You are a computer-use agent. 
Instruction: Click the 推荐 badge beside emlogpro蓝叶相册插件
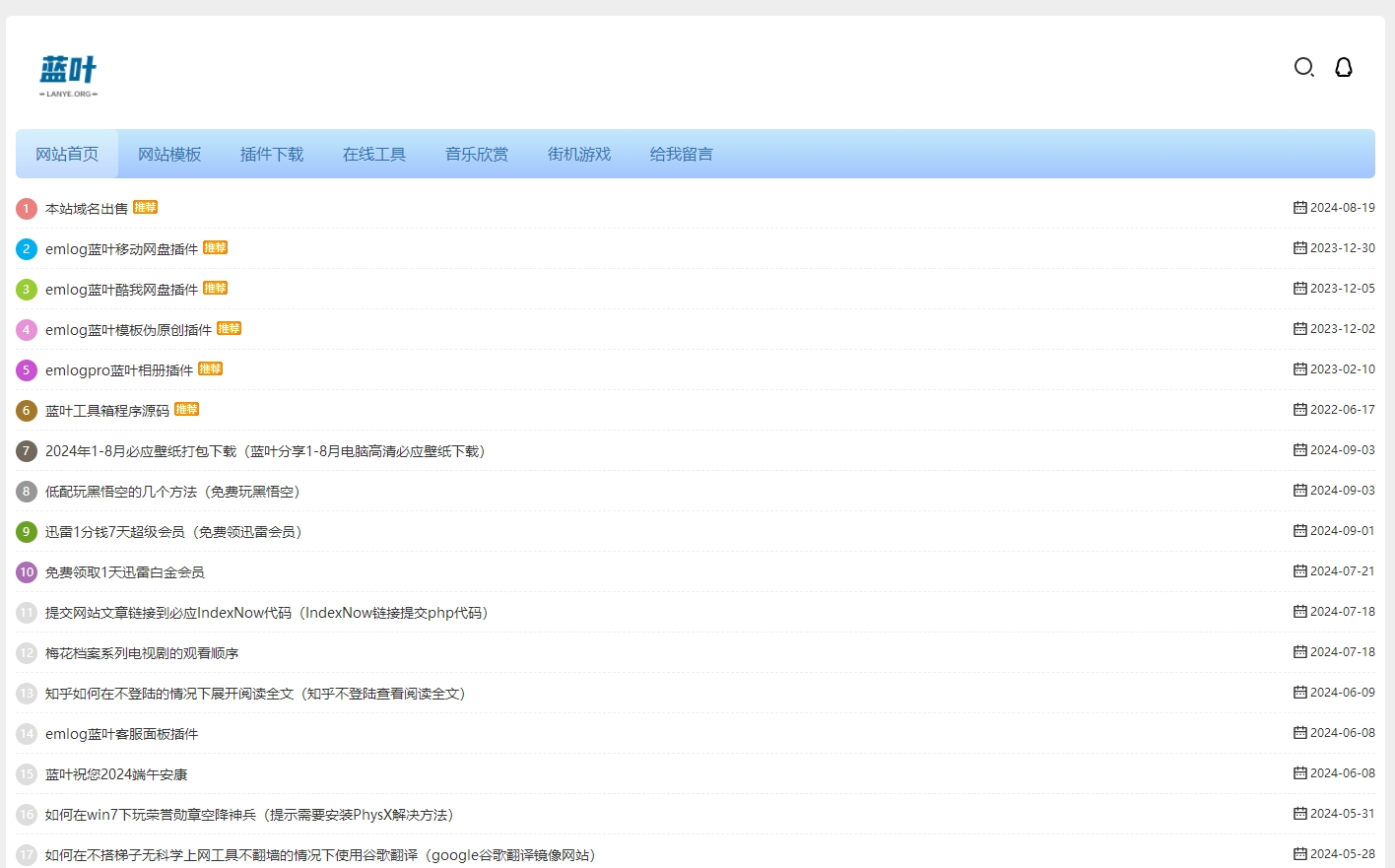point(211,368)
